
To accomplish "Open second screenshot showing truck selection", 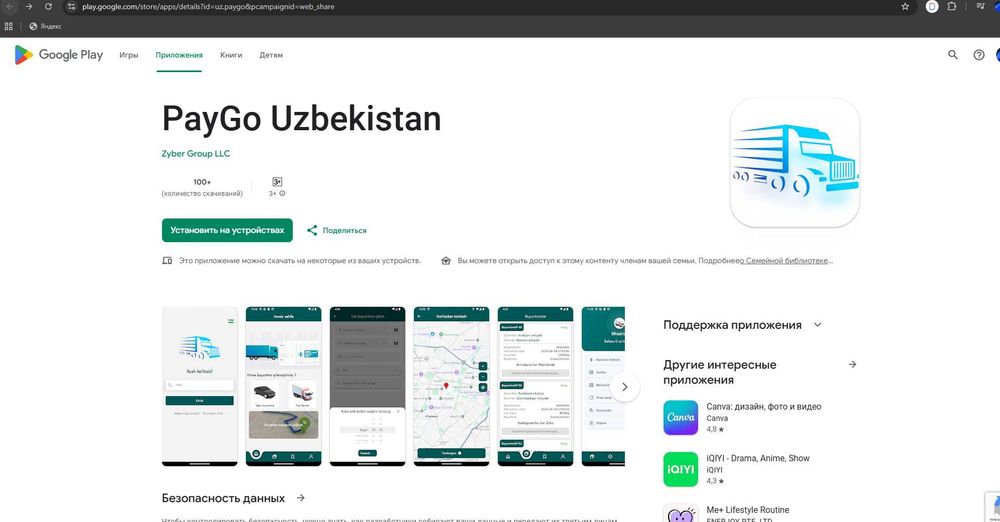I will pyautogui.click(x=284, y=386).
